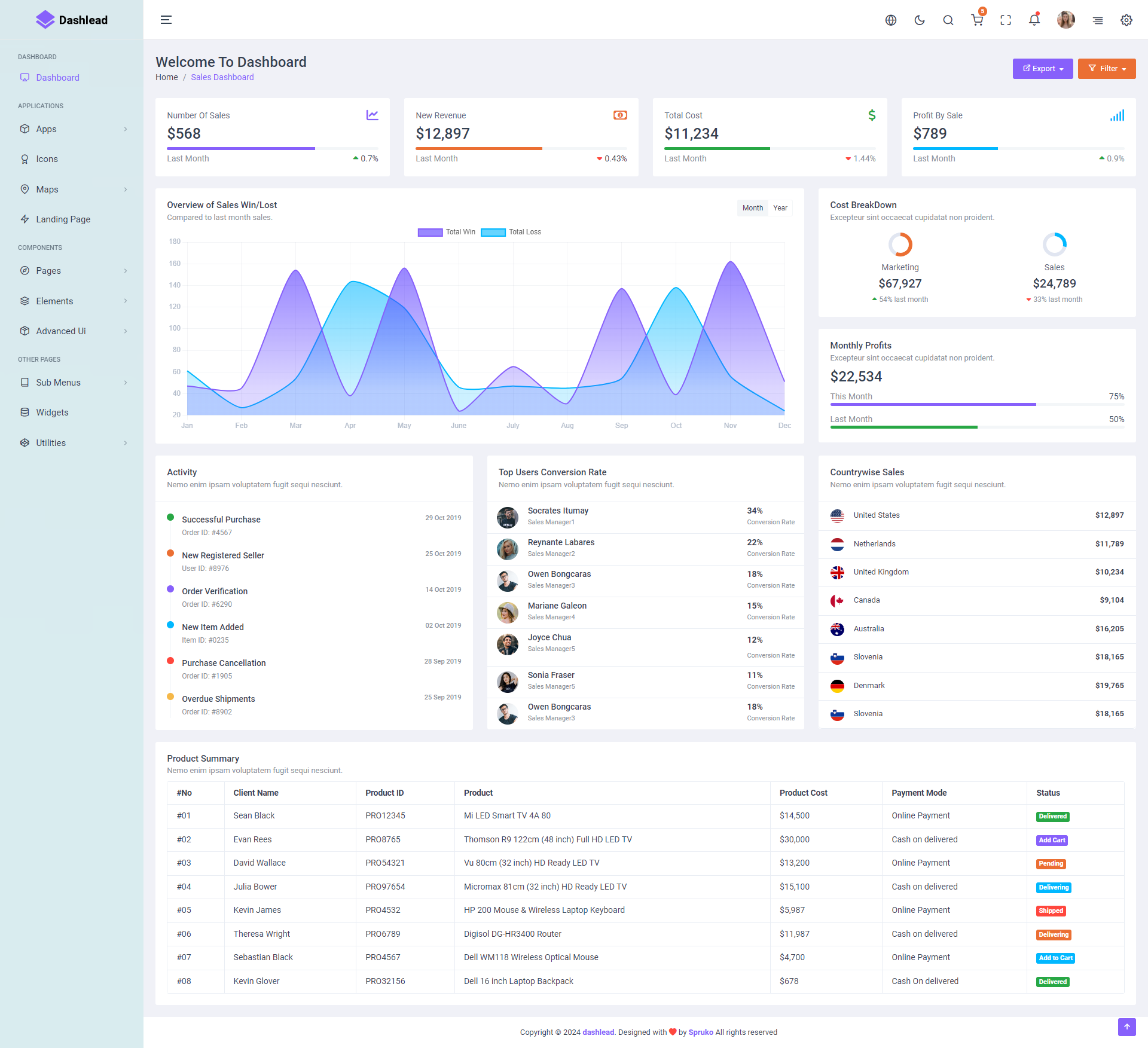Open the user profile avatar
The width and height of the screenshot is (1148, 1048).
coord(1065,20)
